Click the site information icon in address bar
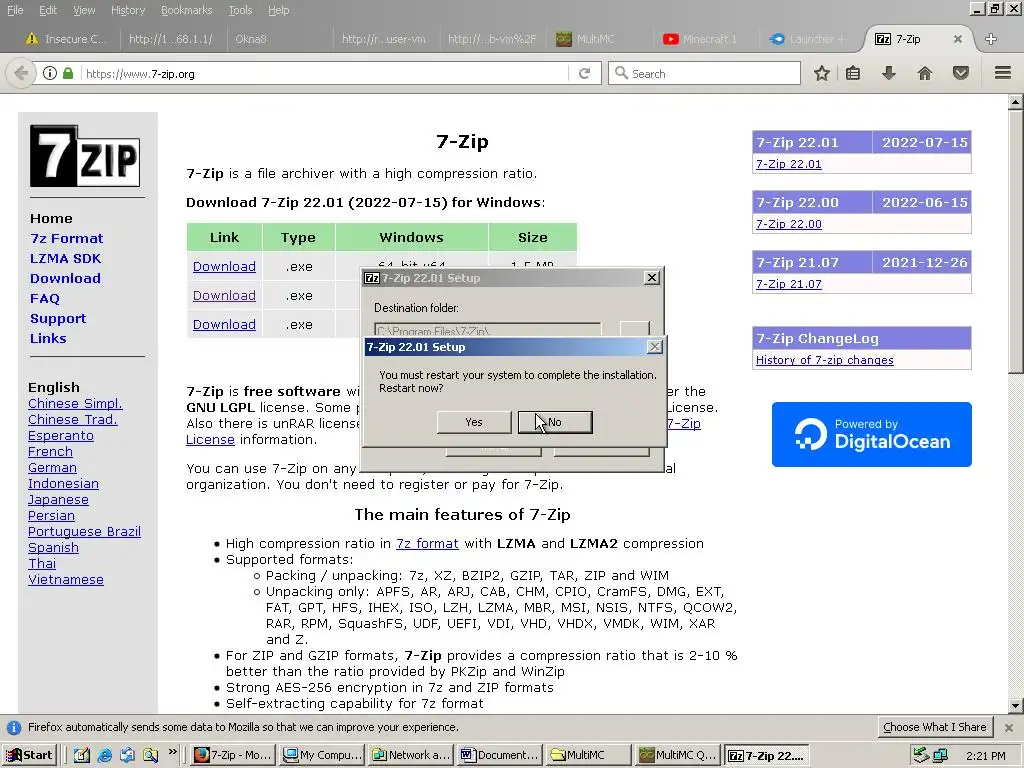 click(x=50, y=73)
